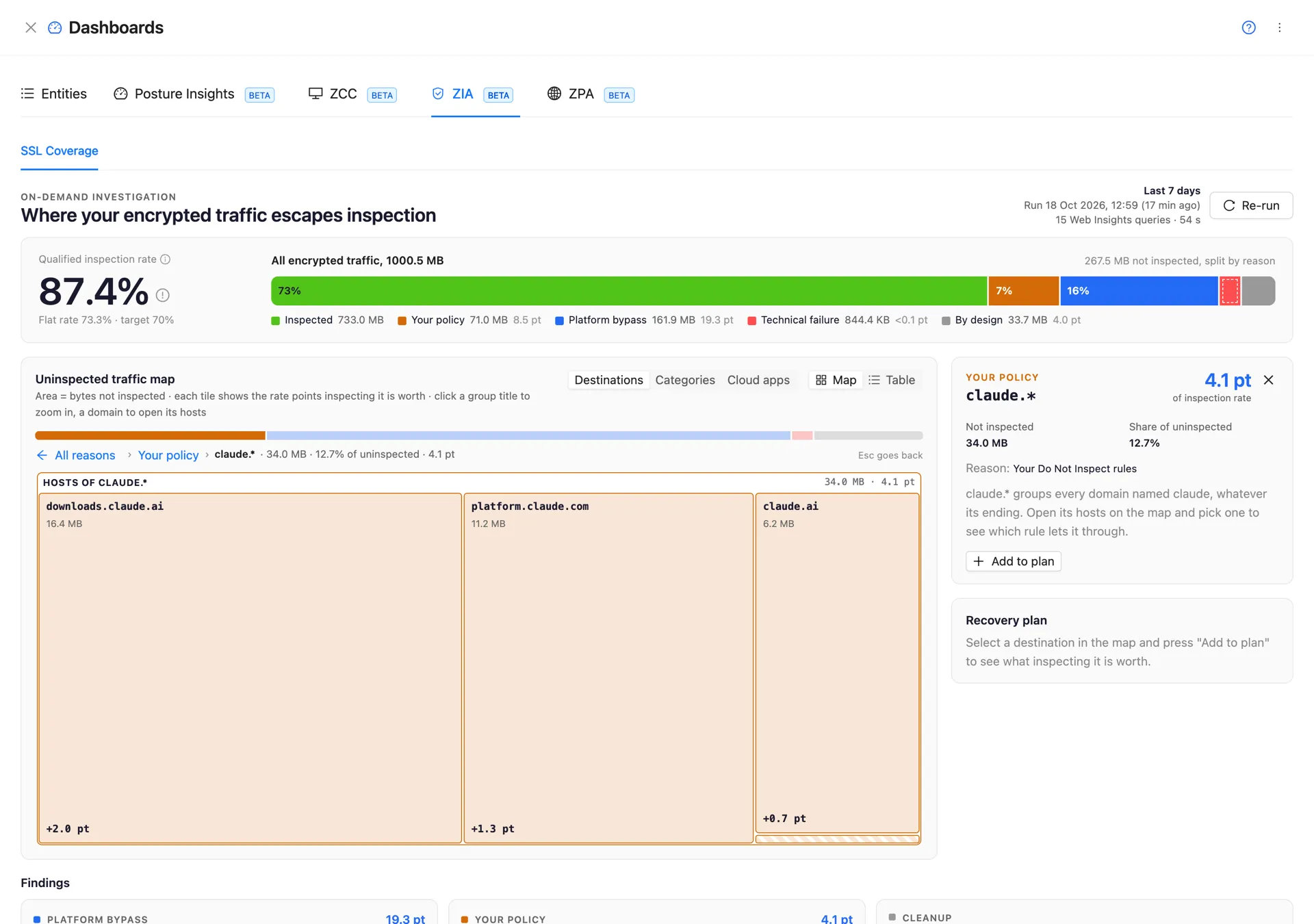This screenshot has height=924, width=1314.
Task: Close the claude.* detail panel
Action: (x=1268, y=380)
